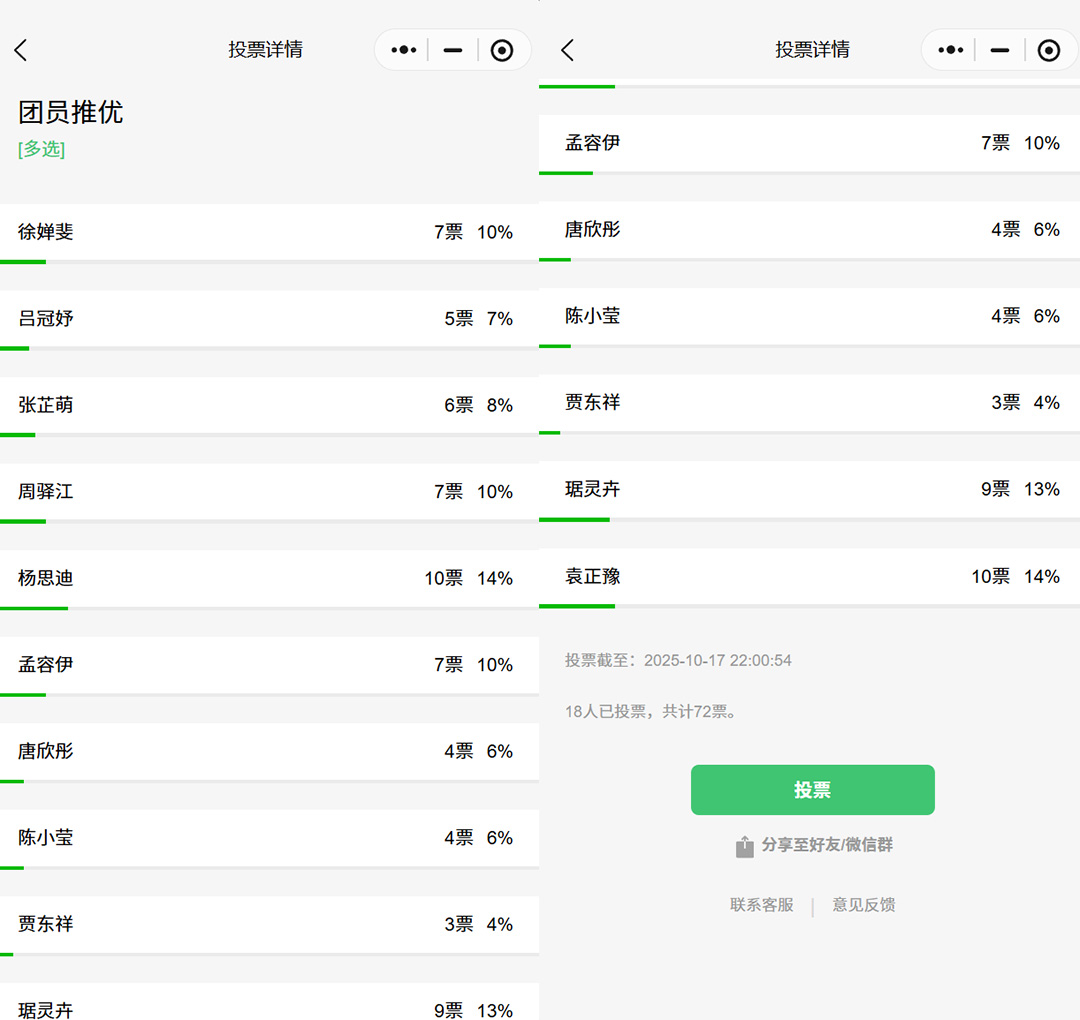Click the share icon beside 分享至好友/微信群
This screenshot has height=1020, width=1080.
[744, 847]
